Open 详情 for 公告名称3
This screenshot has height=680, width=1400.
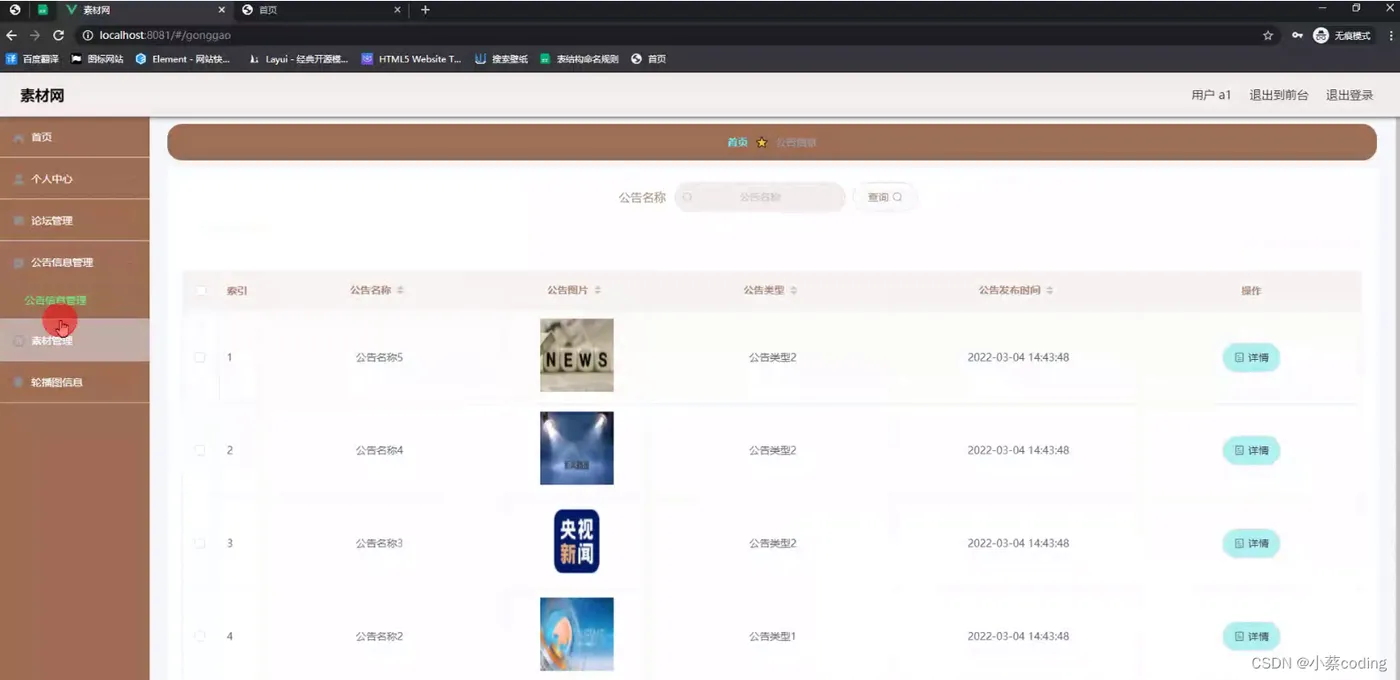[1251, 543]
